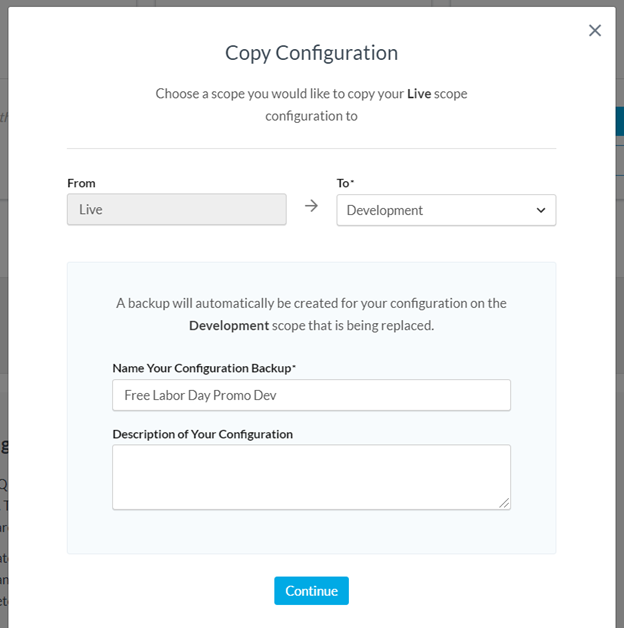This screenshot has height=628, width=624.
Task: Click the divider line under the subtitle
Action: 311,148
